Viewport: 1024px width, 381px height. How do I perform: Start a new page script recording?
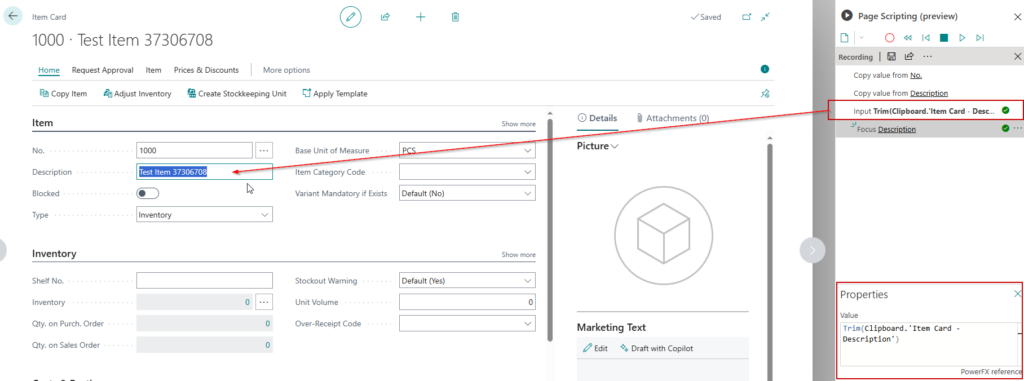pos(844,38)
